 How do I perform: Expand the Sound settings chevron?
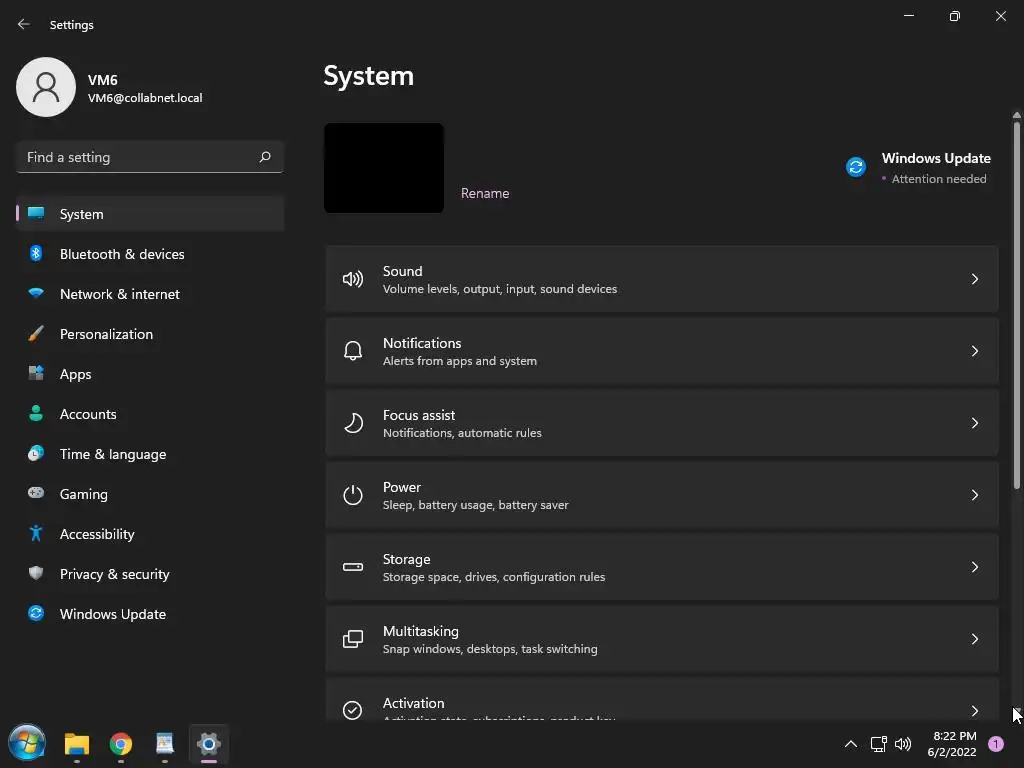974,280
